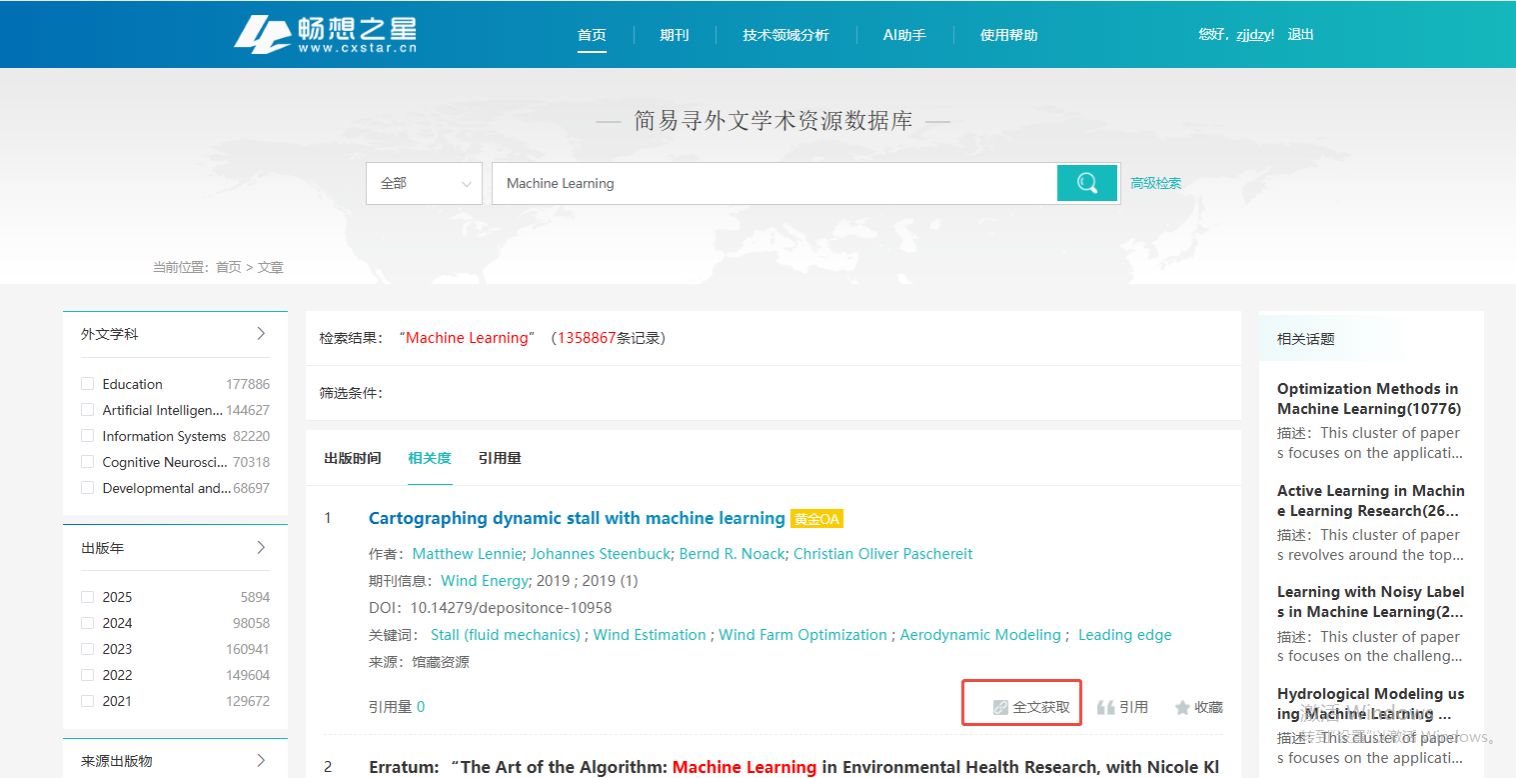Screen dimensions: 1516x778
Task: Open the 期刊 navigation menu item
Action: [x=674, y=35]
